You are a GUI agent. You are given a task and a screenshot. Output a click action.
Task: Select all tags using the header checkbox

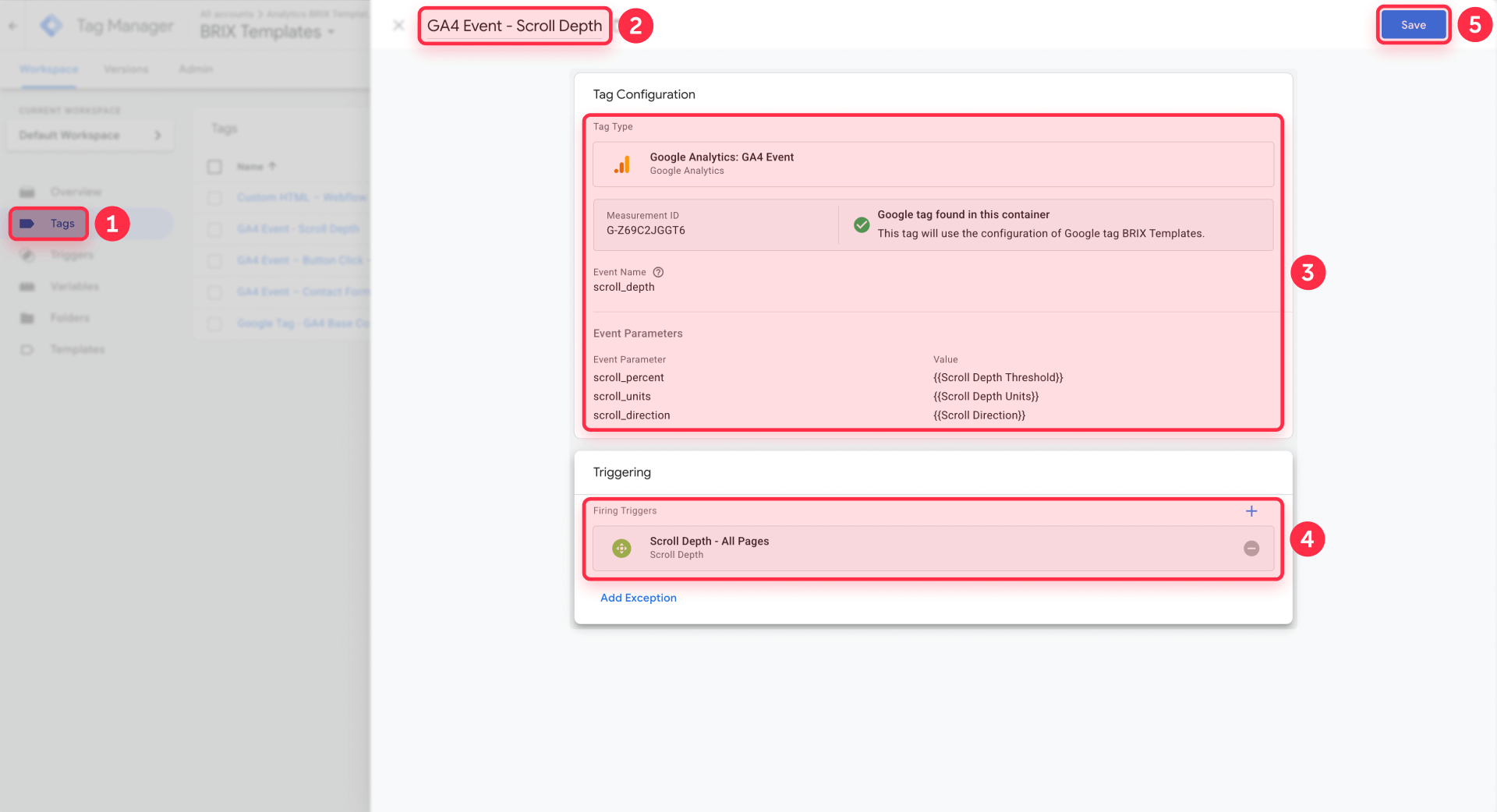(x=215, y=166)
